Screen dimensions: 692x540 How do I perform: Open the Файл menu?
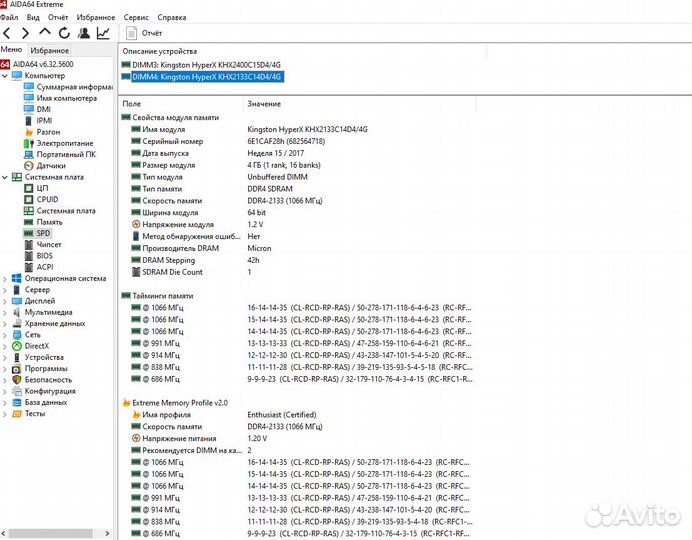point(9,17)
